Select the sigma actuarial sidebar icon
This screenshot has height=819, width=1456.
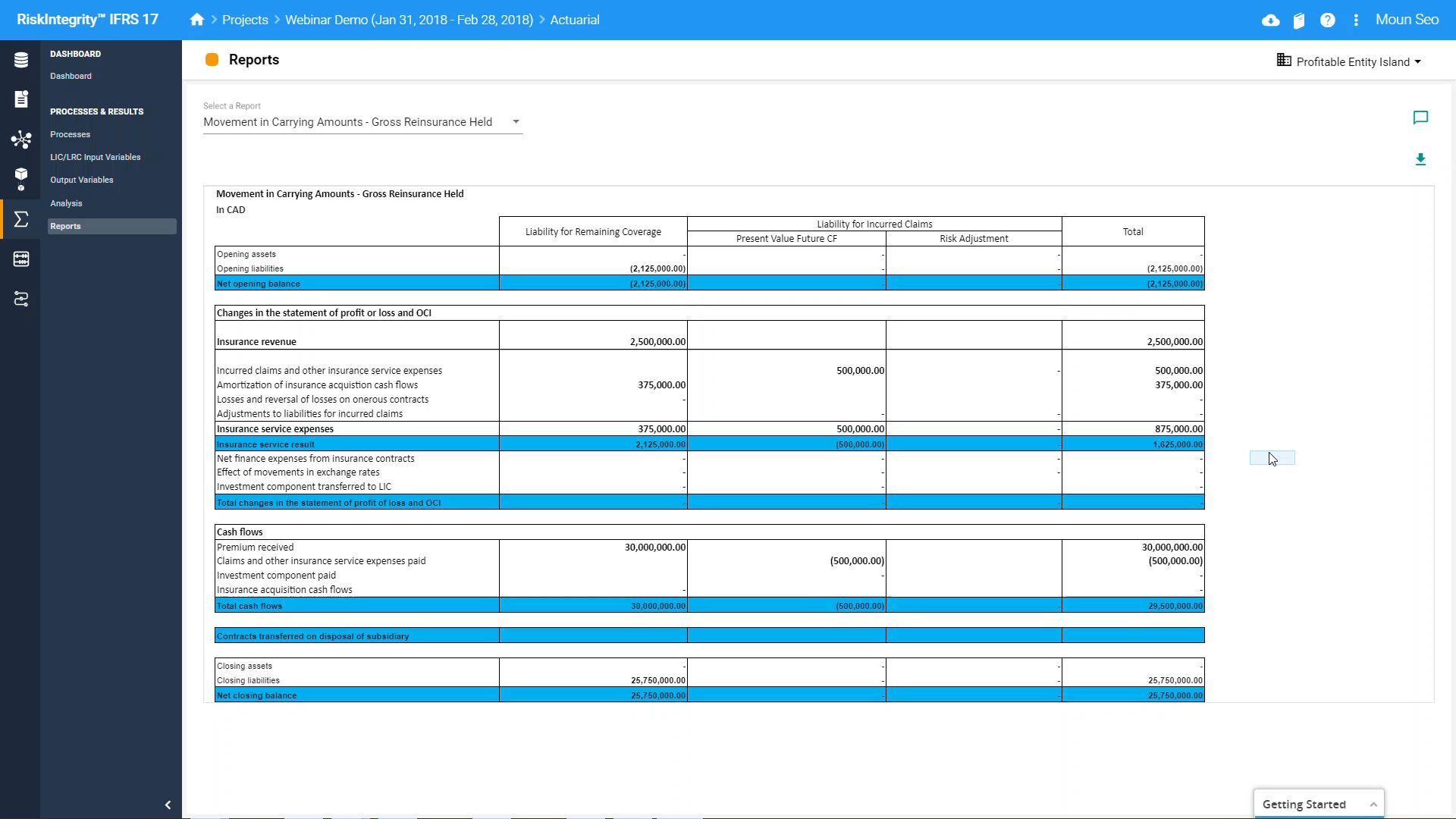click(21, 219)
